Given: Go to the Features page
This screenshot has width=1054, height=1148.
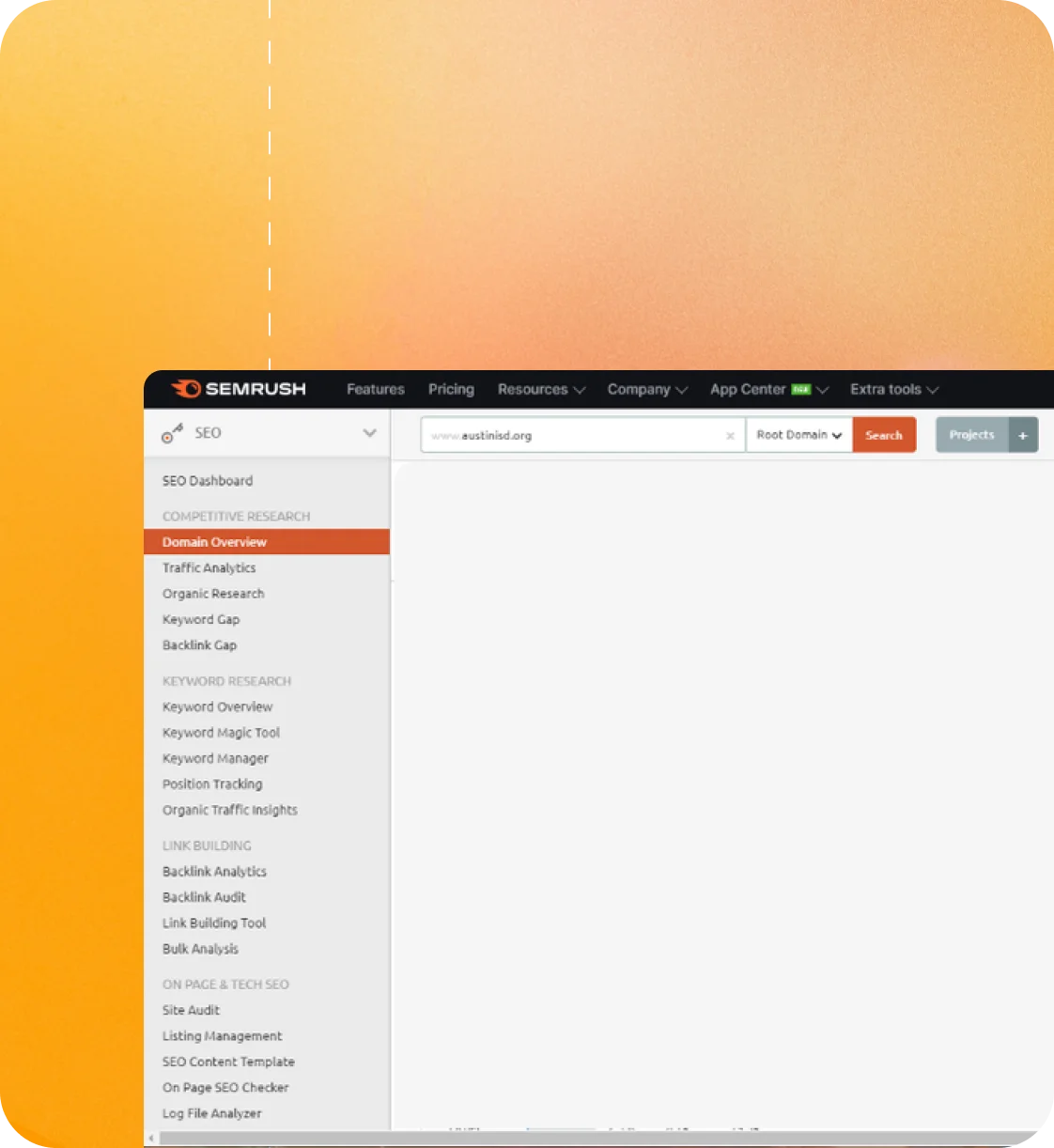Looking at the screenshot, I should click(375, 389).
